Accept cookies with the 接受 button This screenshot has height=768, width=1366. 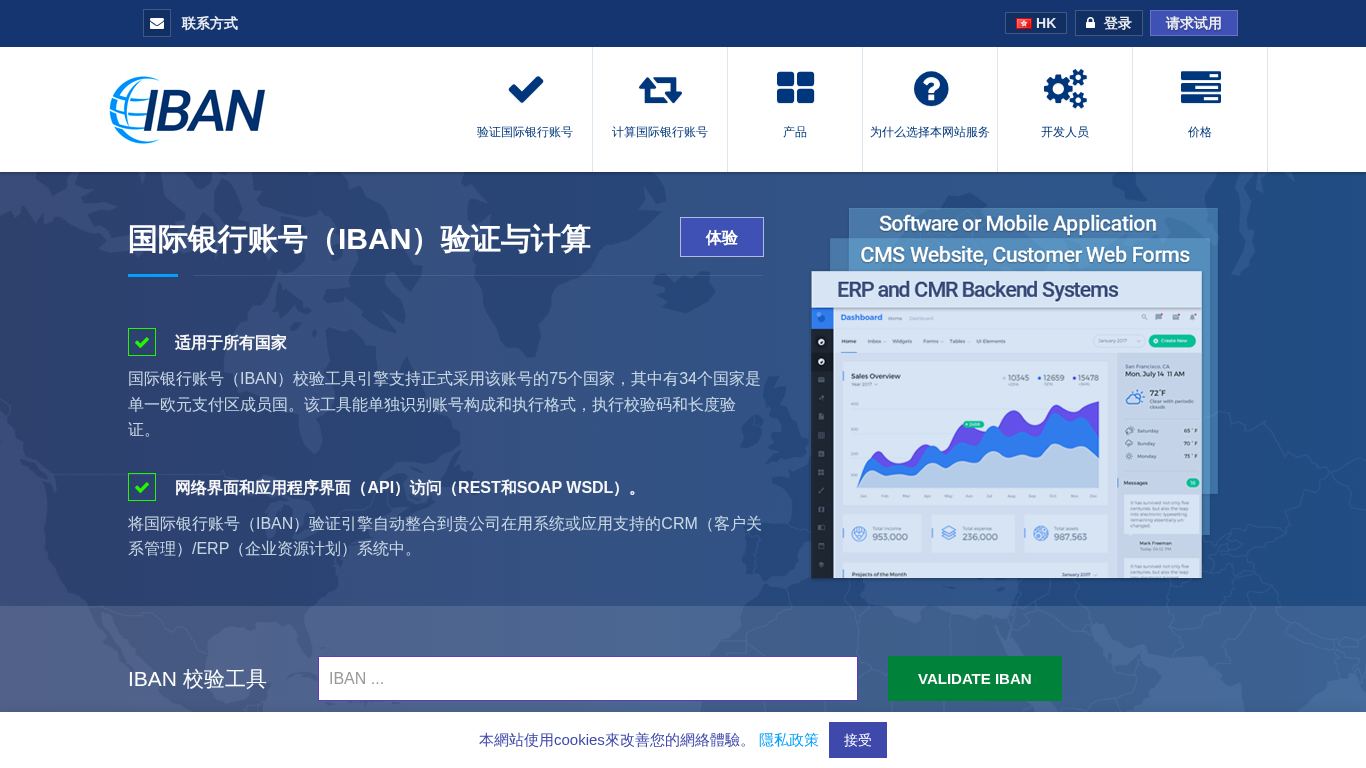(858, 740)
